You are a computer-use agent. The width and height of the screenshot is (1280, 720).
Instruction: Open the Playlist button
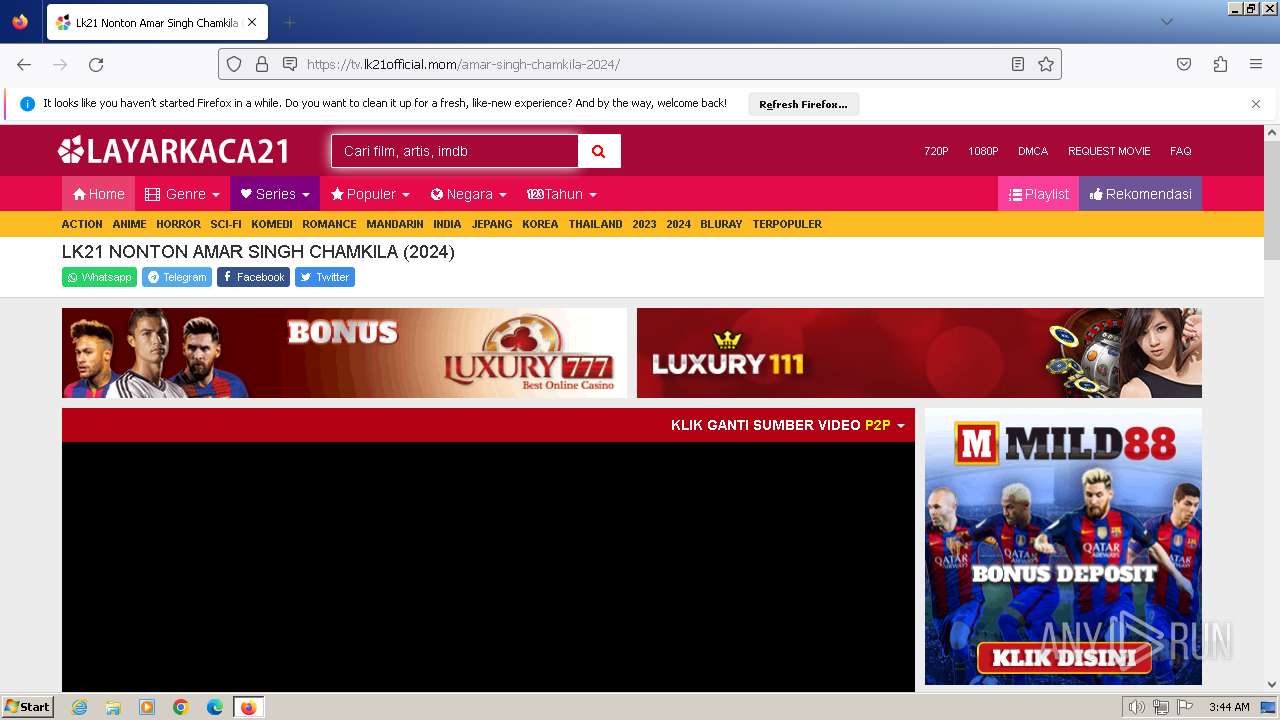pos(1038,194)
